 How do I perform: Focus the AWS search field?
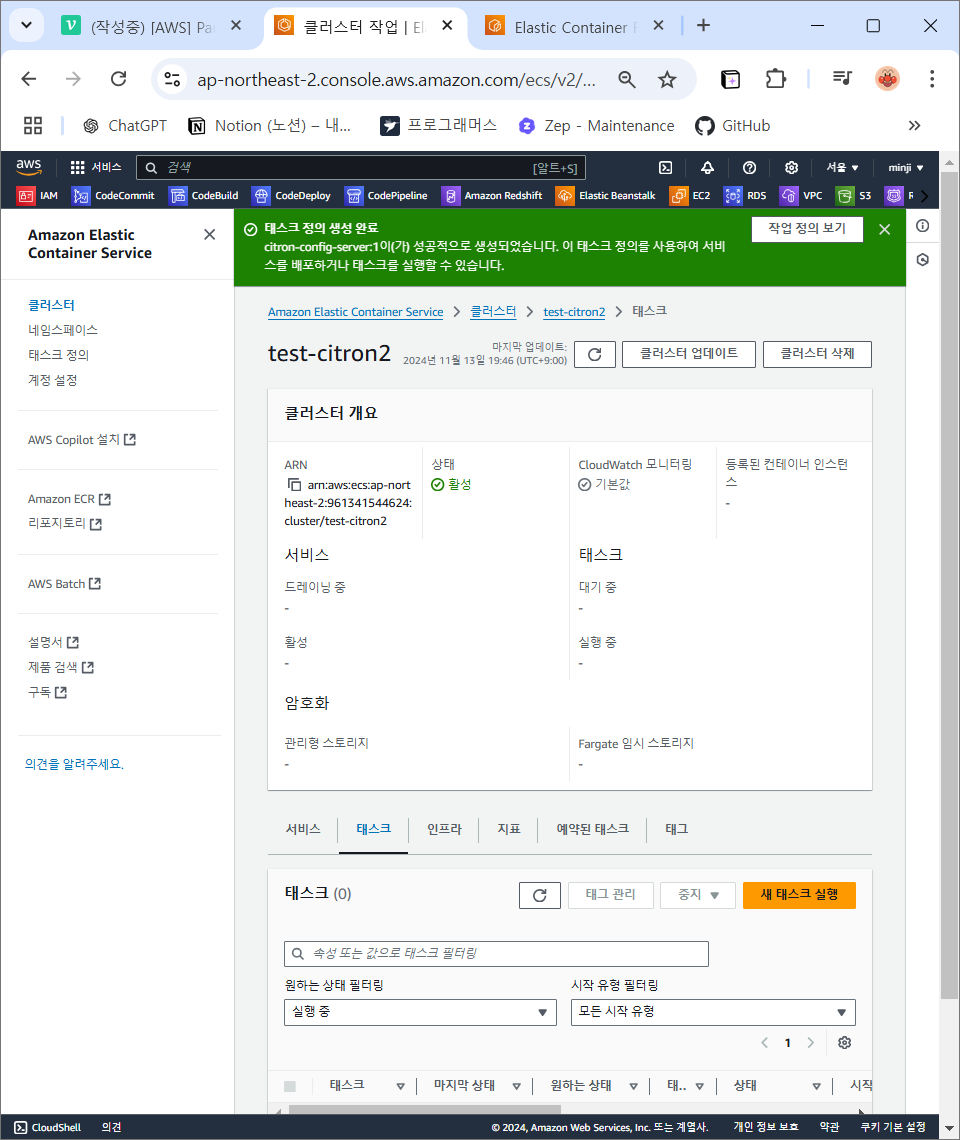point(361,168)
